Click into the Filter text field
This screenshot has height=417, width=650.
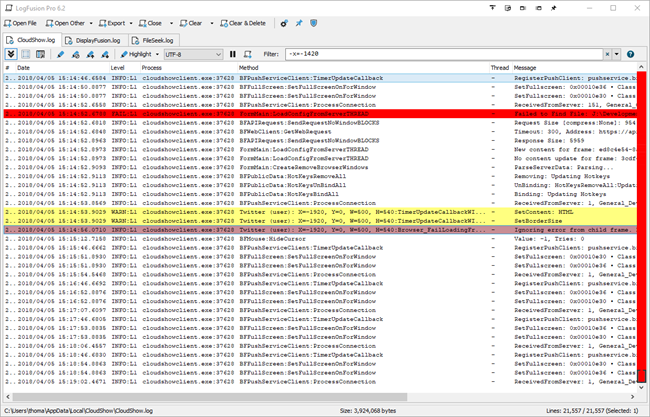click(444, 54)
